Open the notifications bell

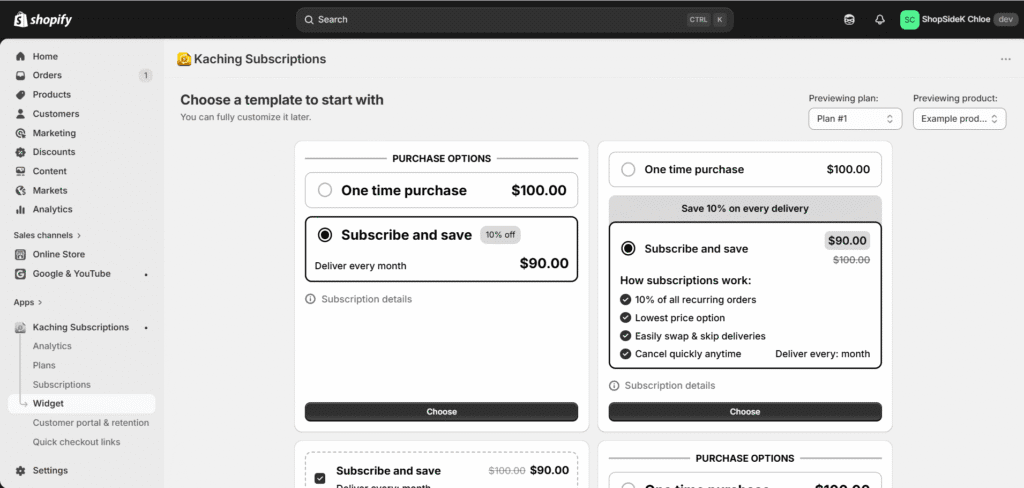pos(880,20)
